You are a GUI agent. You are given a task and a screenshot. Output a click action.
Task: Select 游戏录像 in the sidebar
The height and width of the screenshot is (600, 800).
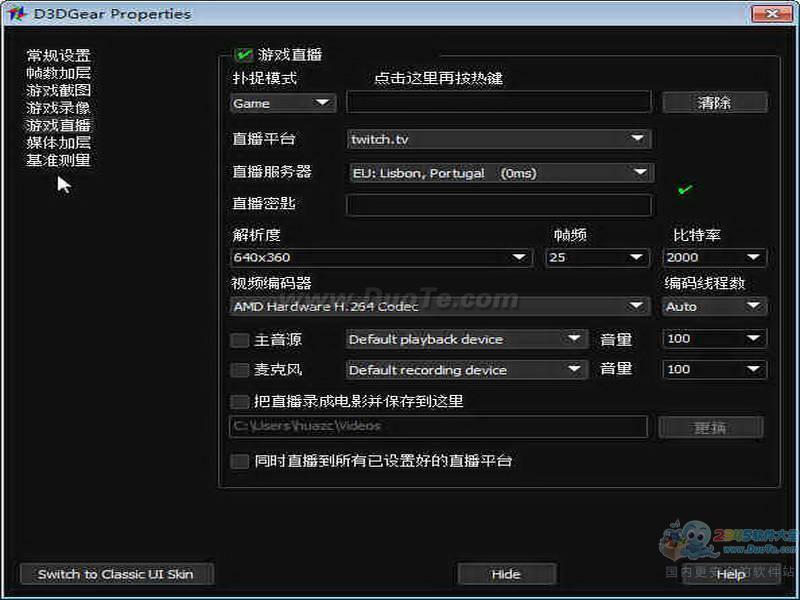(x=58, y=108)
